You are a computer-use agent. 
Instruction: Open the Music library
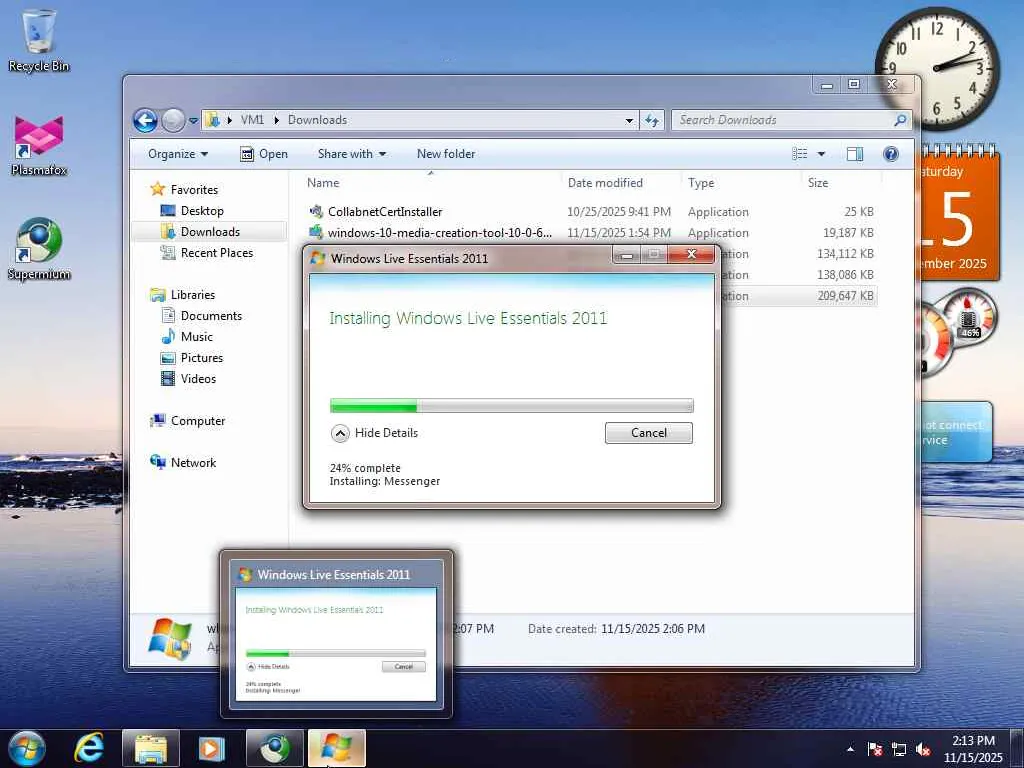(197, 336)
